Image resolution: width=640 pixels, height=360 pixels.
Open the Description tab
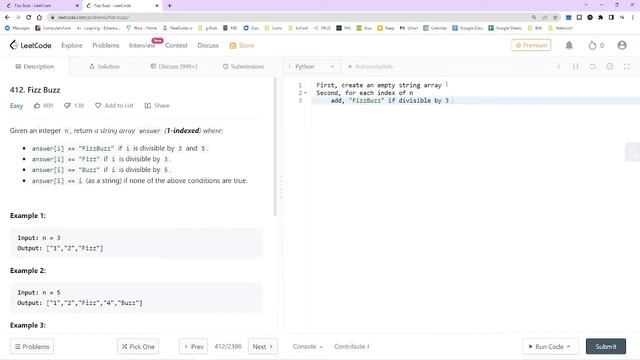click(35, 67)
